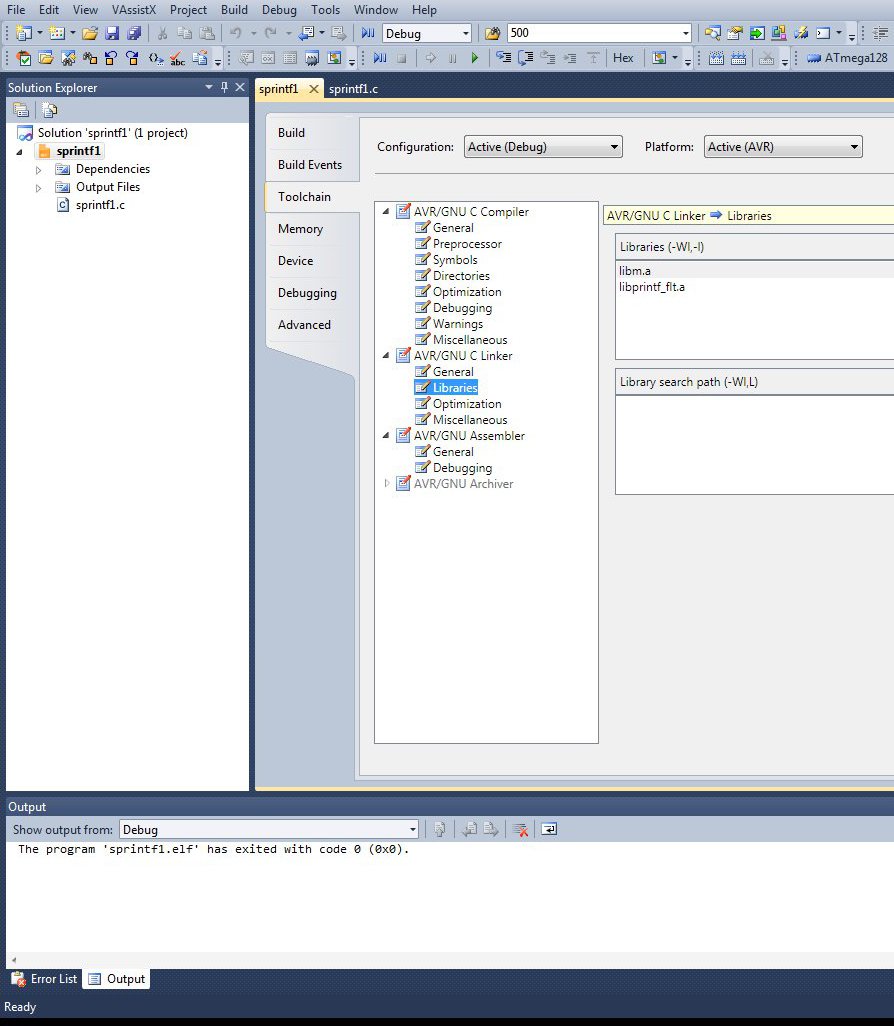894x1026 pixels.
Task: Select the Build Events properties page
Action: pyautogui.click(x=310, y=164)
